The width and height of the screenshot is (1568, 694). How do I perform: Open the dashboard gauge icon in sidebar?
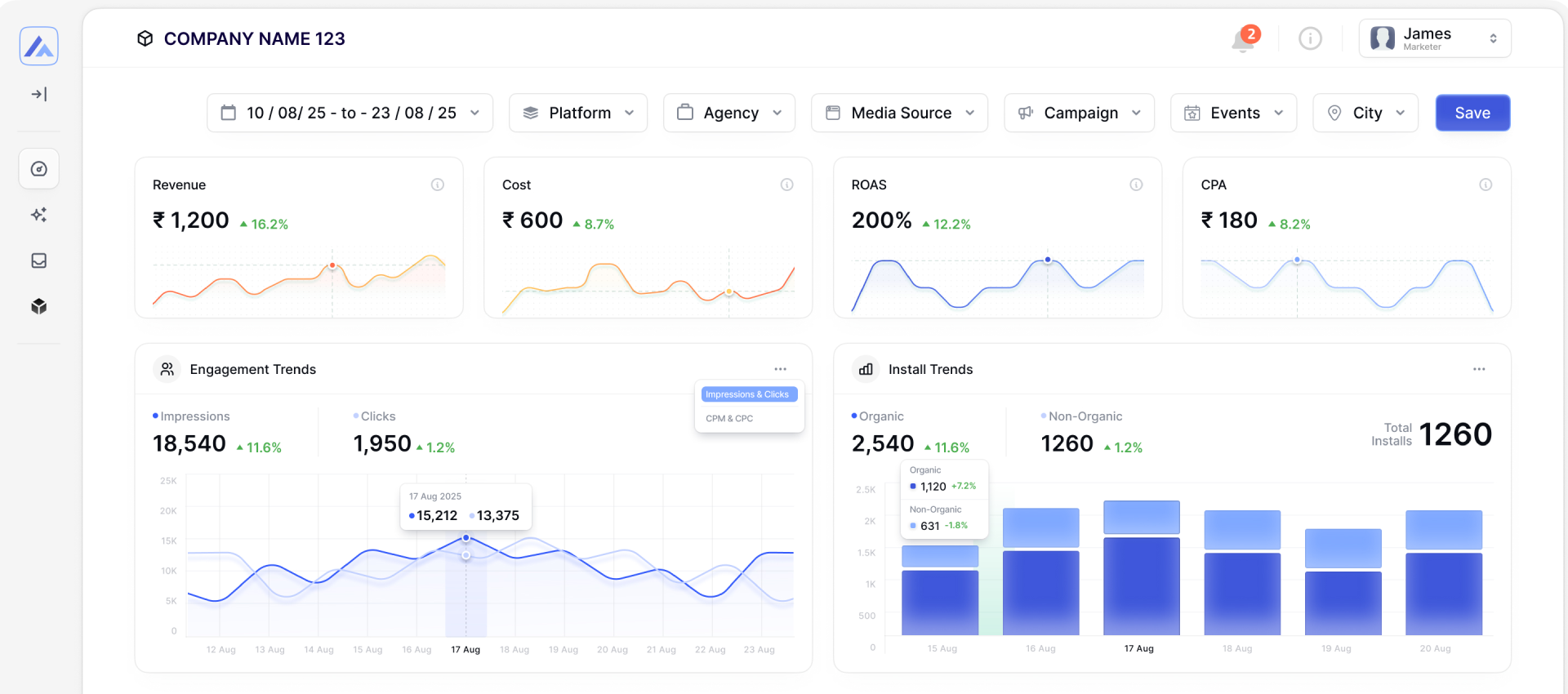(38, 169)
